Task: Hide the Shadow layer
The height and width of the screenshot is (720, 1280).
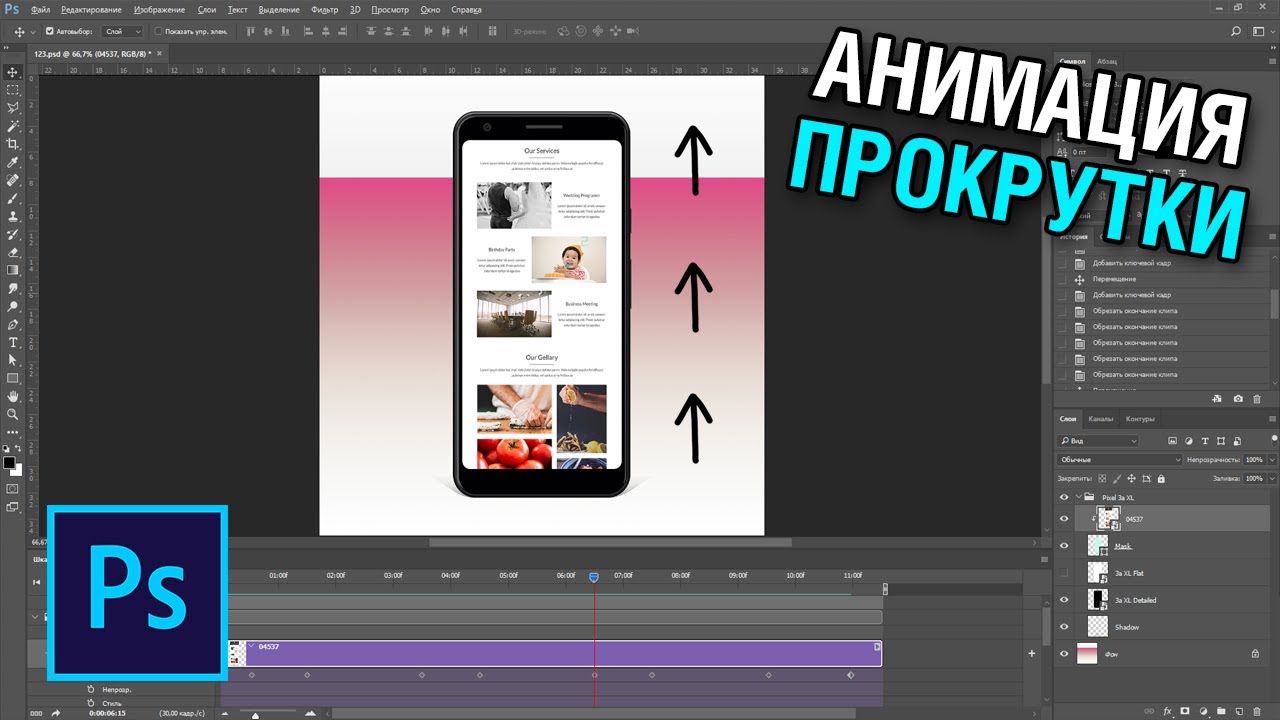Action: pyautogui.click(x=1064, y=627)
